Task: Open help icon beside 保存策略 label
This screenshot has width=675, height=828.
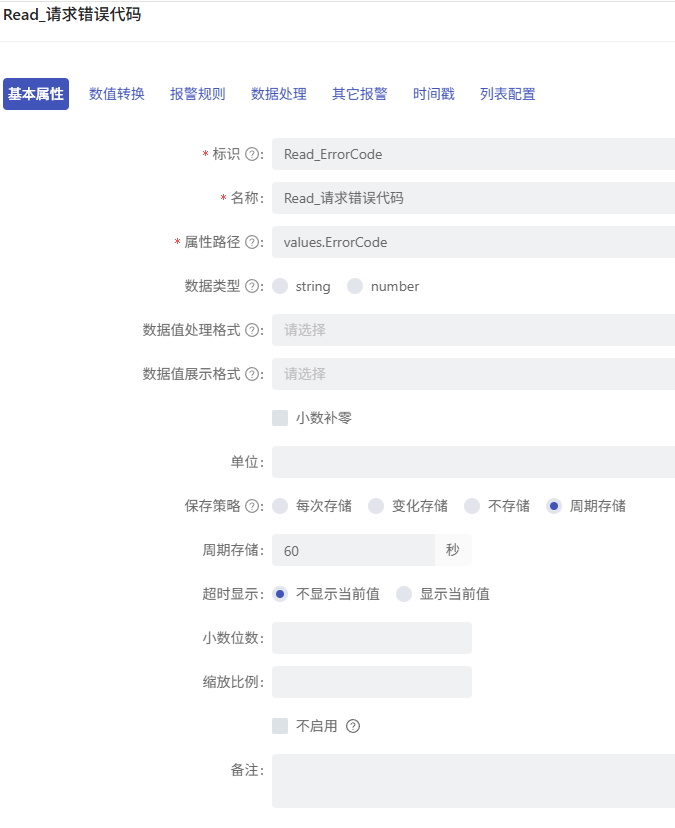Action: coord(252,506)
